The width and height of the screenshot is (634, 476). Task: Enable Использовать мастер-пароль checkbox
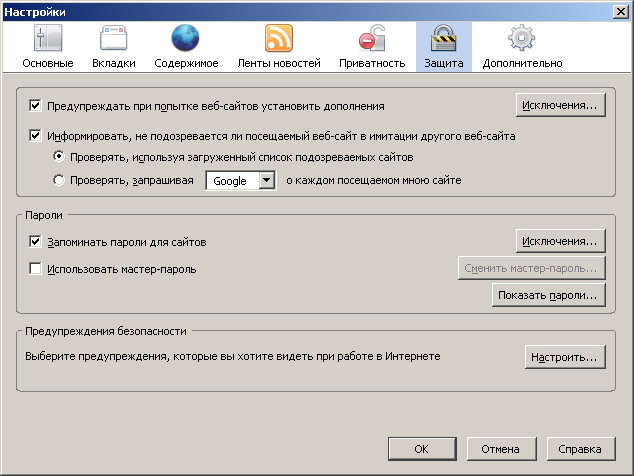(35, 269)
